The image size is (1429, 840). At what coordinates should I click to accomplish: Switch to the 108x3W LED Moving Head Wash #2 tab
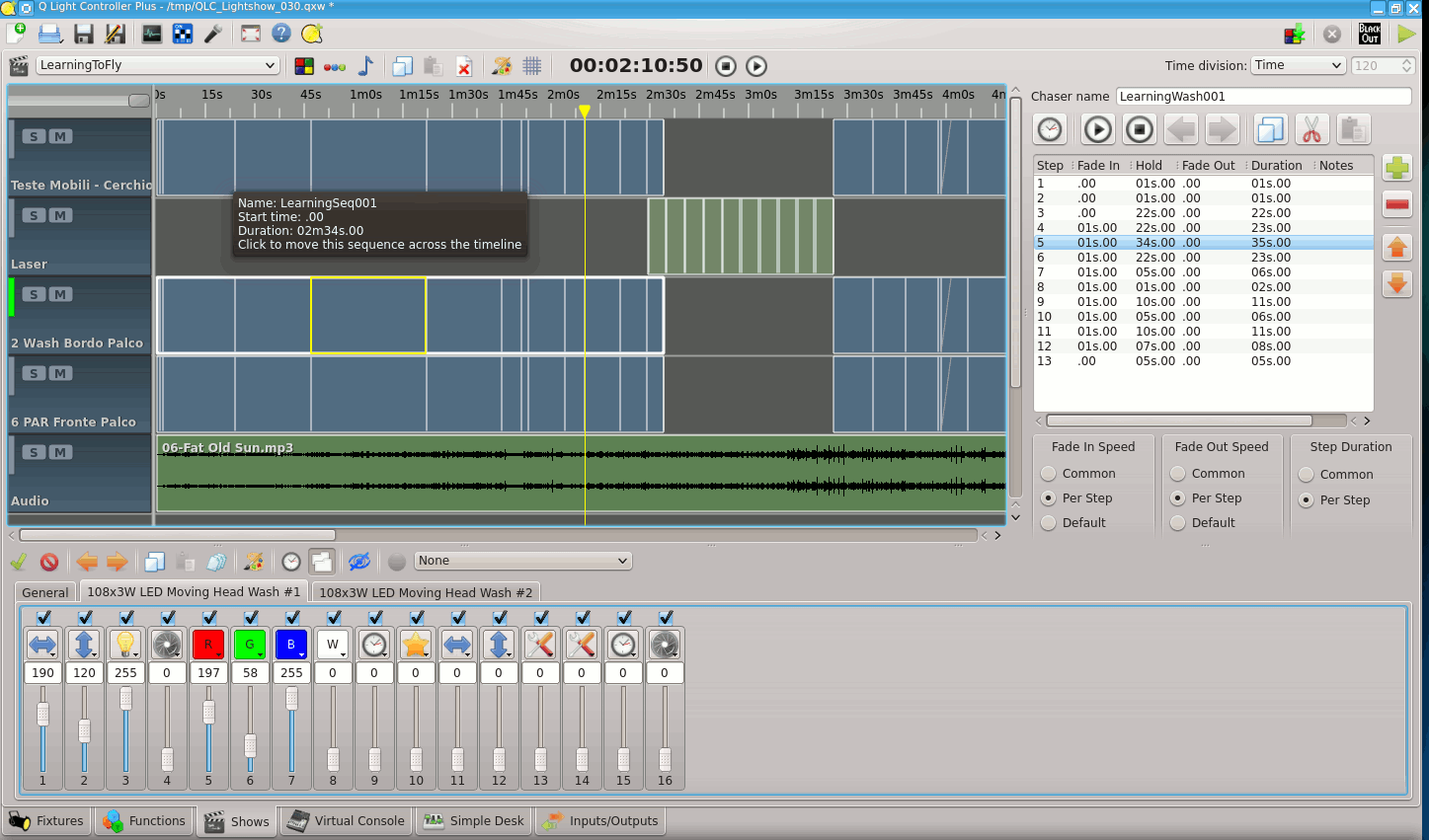click(x=426, y=592)
